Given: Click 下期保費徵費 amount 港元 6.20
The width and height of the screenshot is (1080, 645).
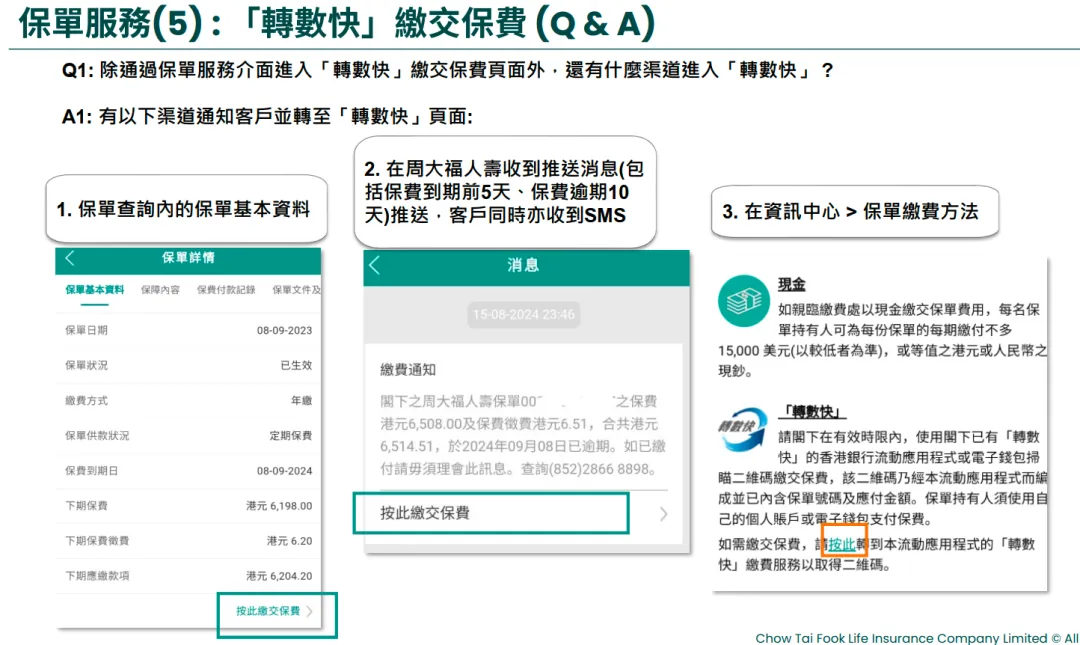Looking at the screenshot, I should (x=289, y=541).
